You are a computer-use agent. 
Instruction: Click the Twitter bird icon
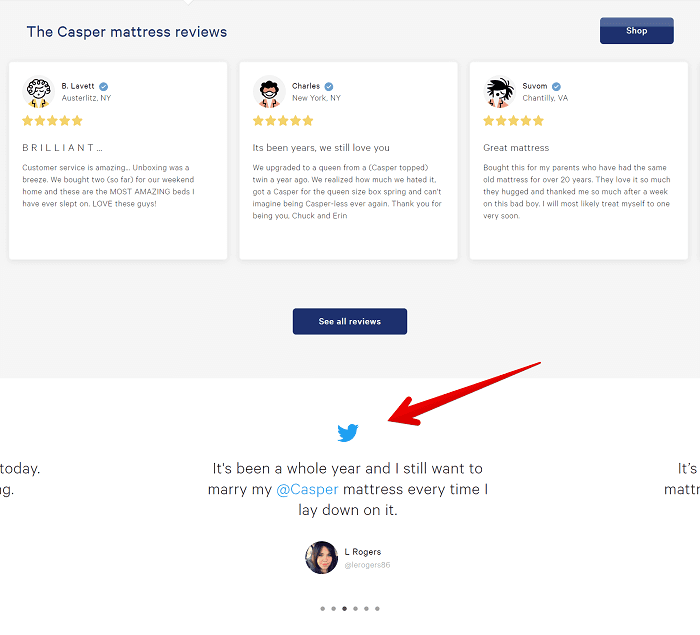(x=348, y=432)
